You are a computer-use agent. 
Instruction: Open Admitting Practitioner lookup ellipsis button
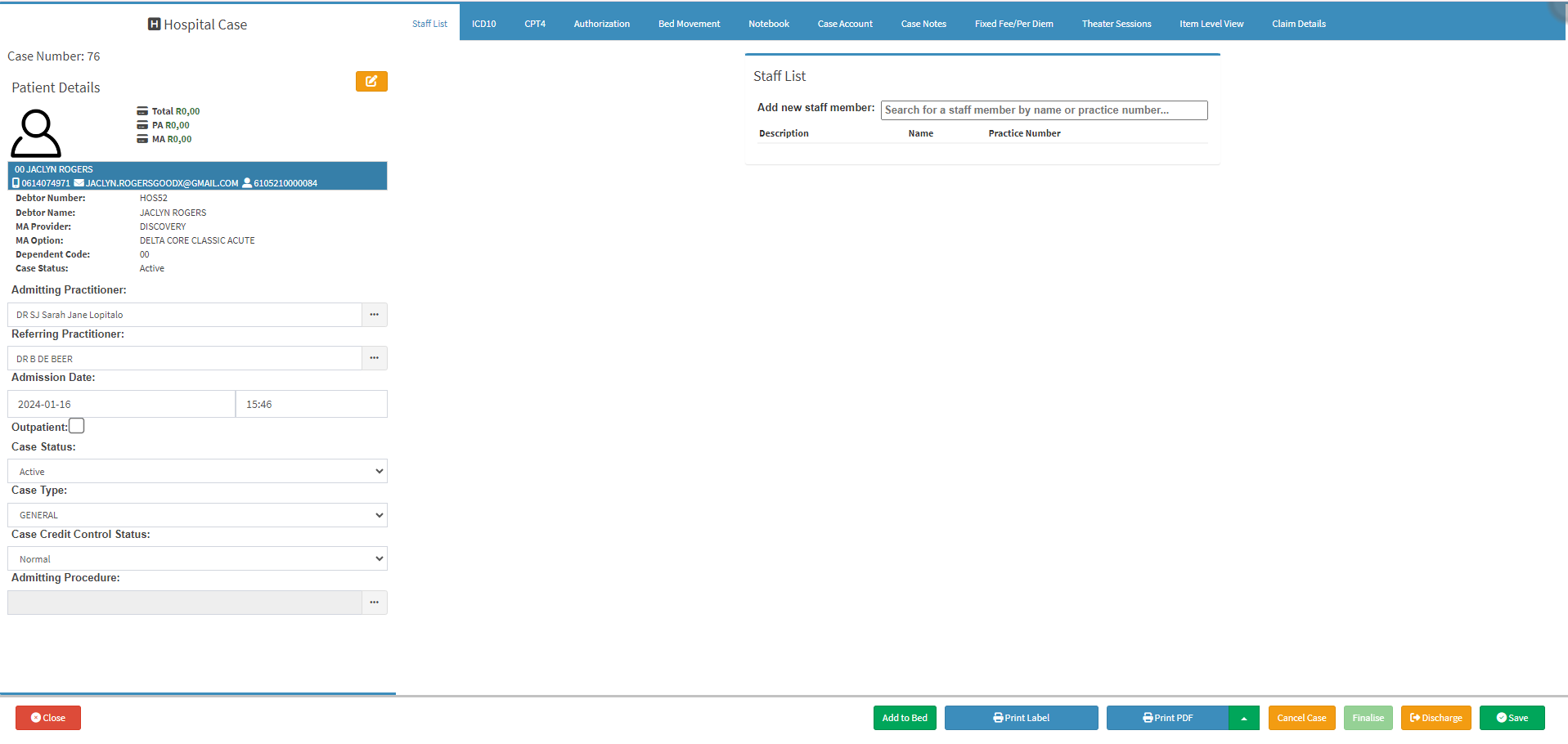(374, 315)
